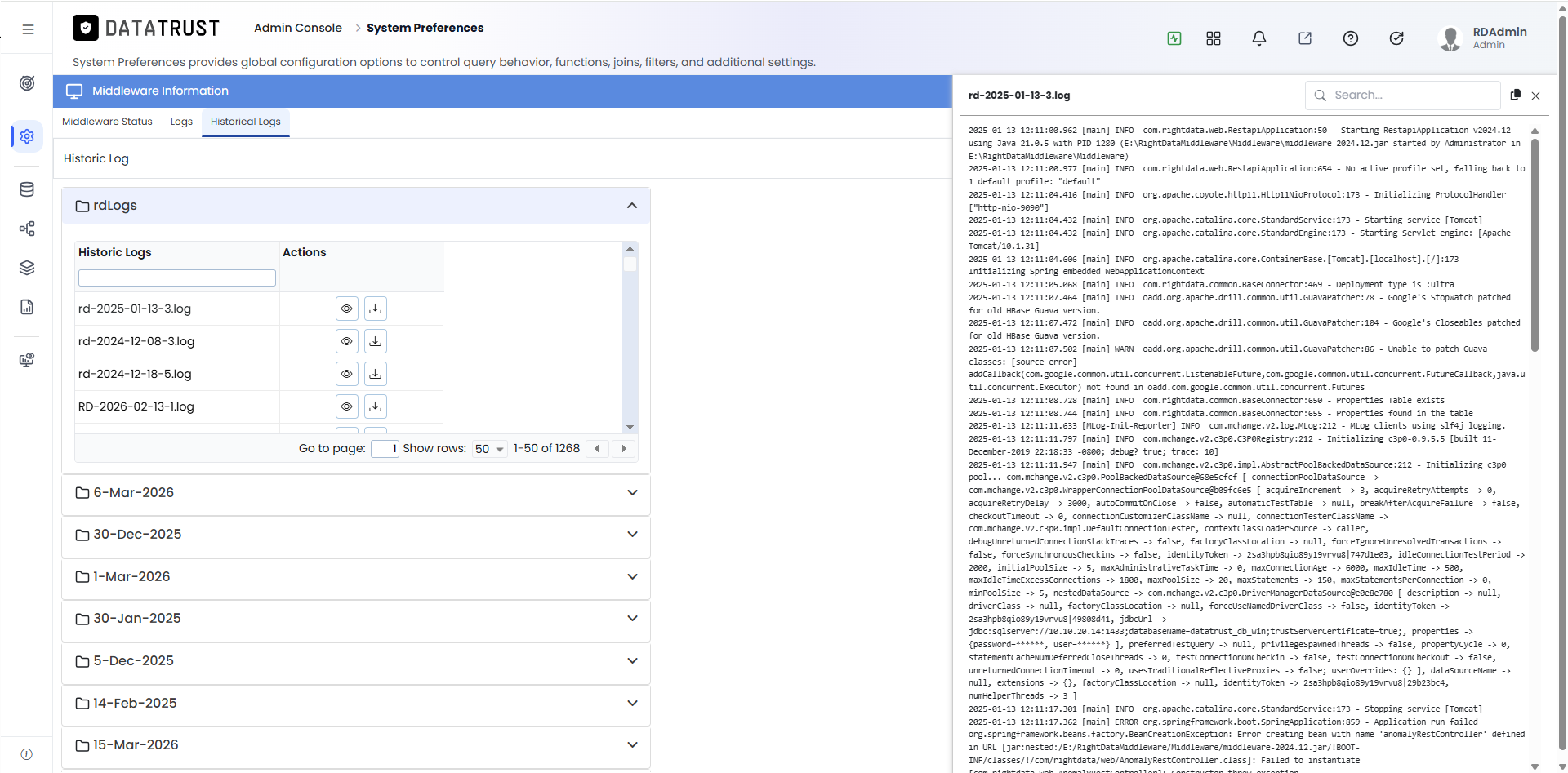Open the database sidebar icon
The width and height of the screenshot is (1568, 773).
pos(27,189)
